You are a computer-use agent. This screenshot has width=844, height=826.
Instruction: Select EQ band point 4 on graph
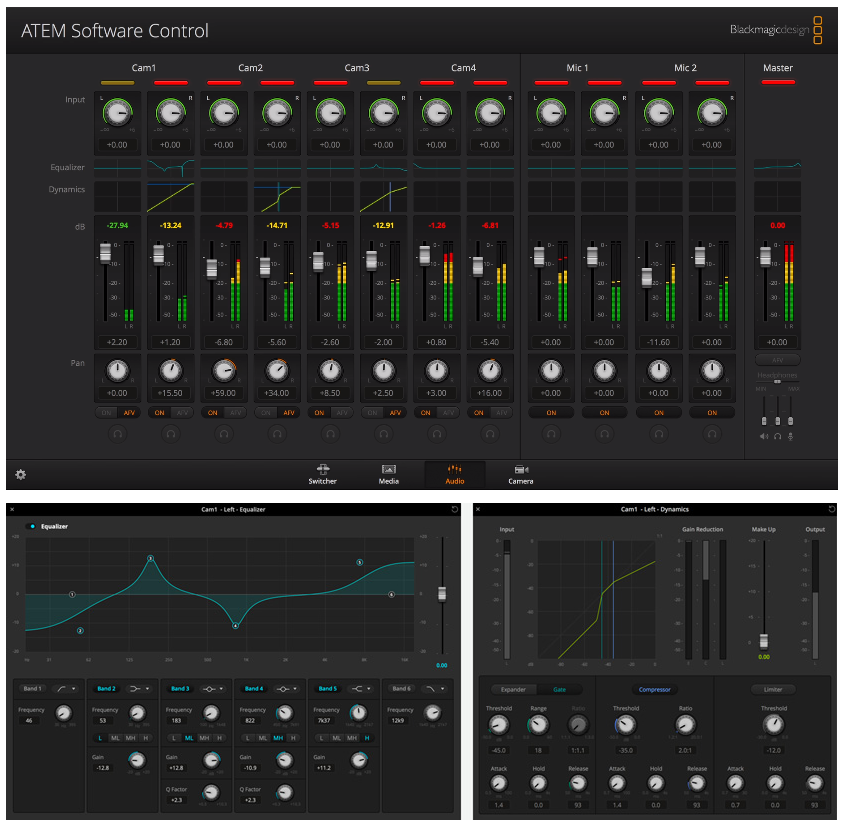[235, 625]
